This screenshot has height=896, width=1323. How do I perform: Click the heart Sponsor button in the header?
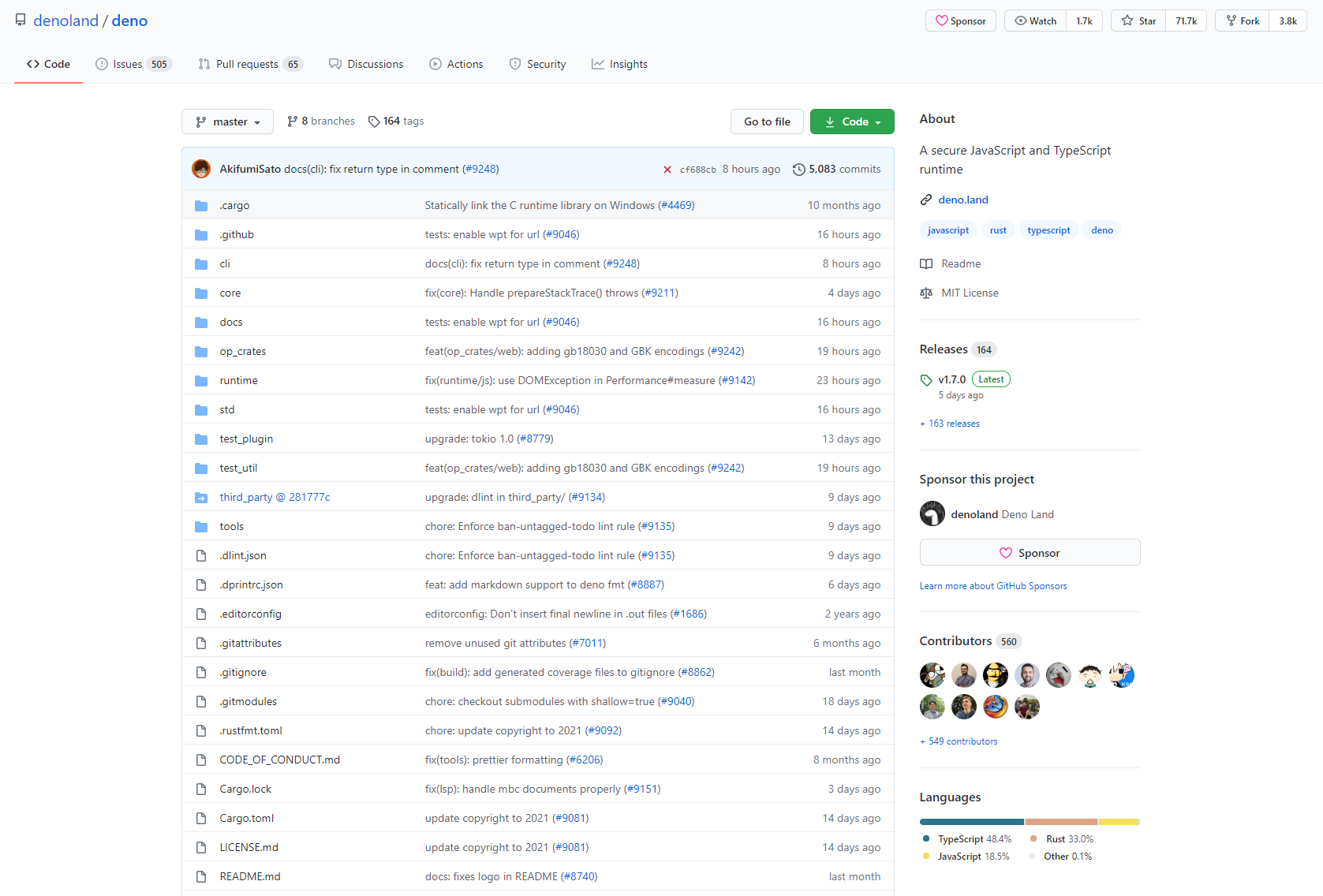(x=961, y=21)
